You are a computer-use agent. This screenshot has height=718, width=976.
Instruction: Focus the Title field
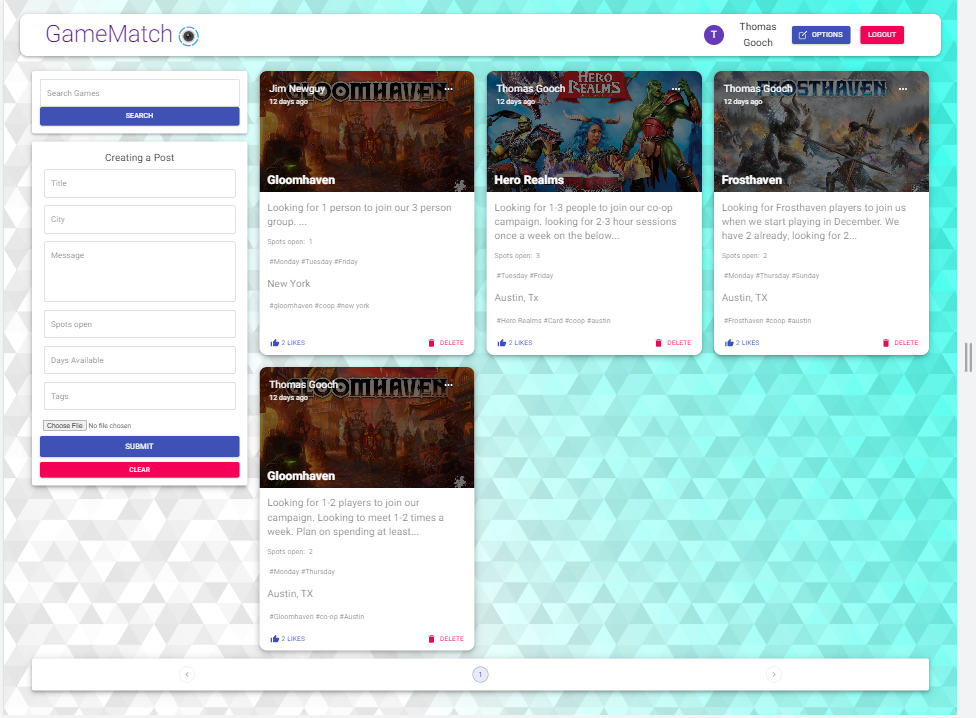[139, 183]
